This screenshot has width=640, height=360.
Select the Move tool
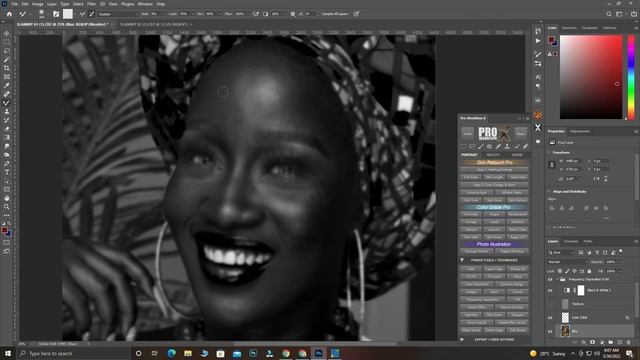tap(7, 33)
